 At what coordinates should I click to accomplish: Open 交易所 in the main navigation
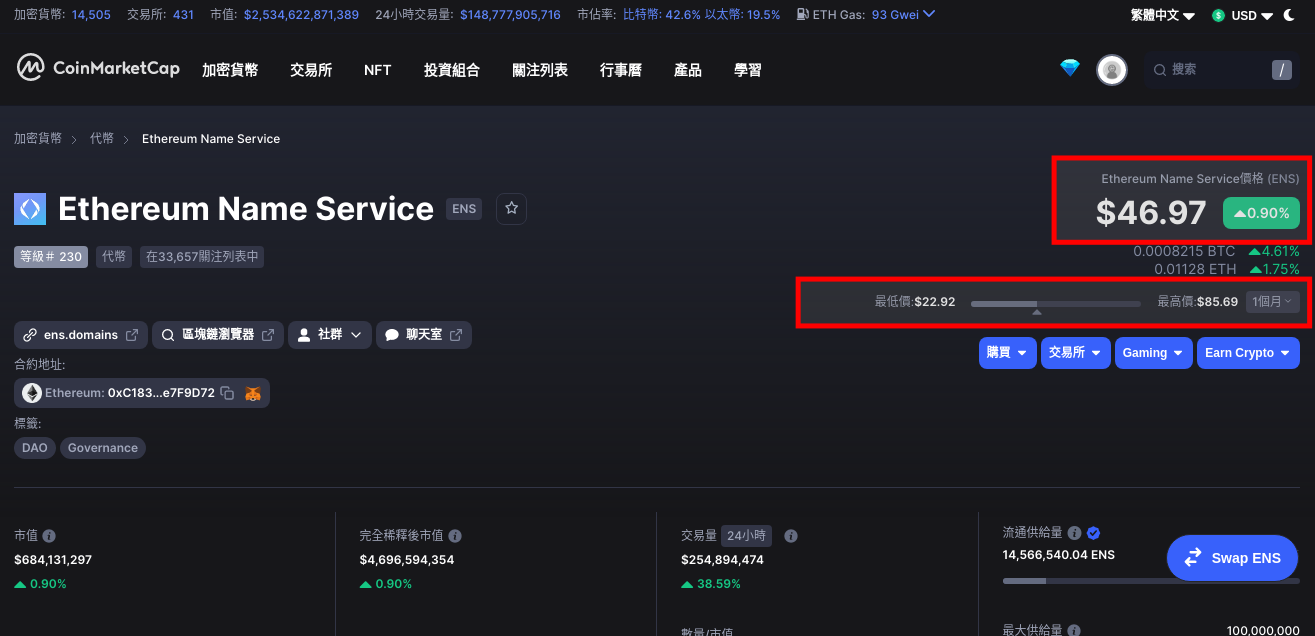click(x=311, y=70)
